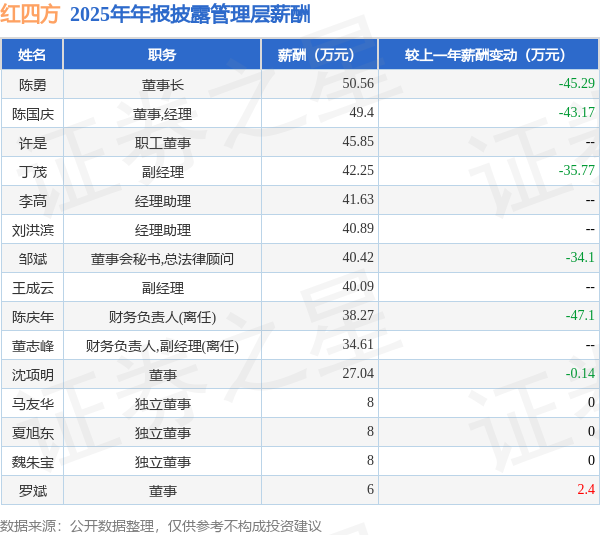Click 董事会秘书,总法律顾问 cell
This screenshot has height=535, width=600.
pos(162,259)
